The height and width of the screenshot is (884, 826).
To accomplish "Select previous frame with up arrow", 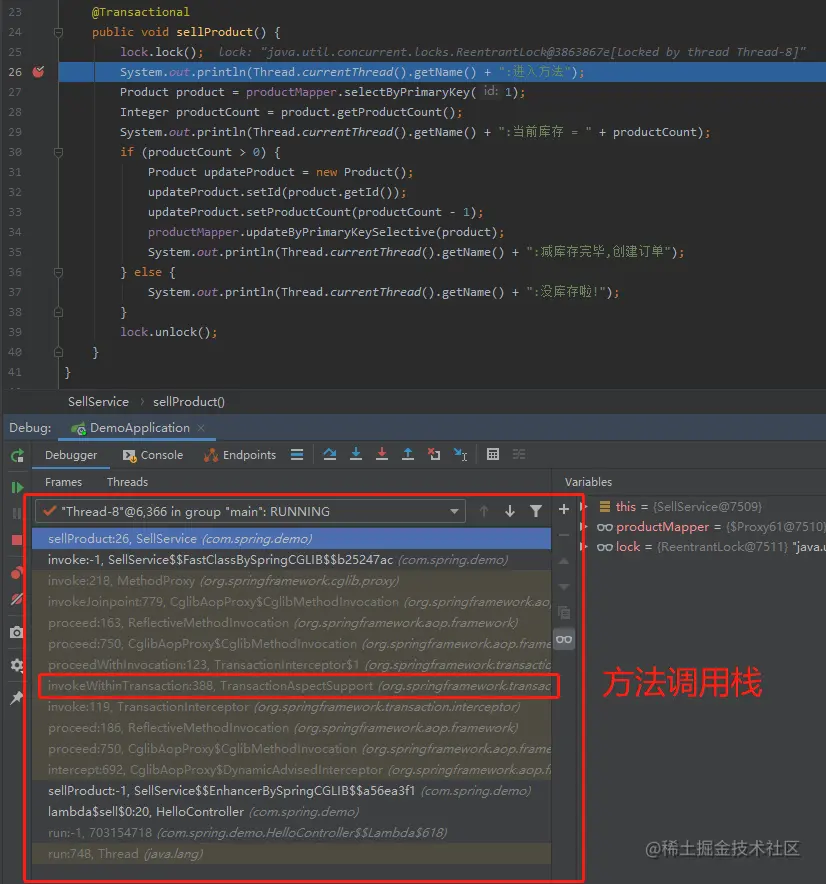I will pyautogui.click(x=484, y=511).
